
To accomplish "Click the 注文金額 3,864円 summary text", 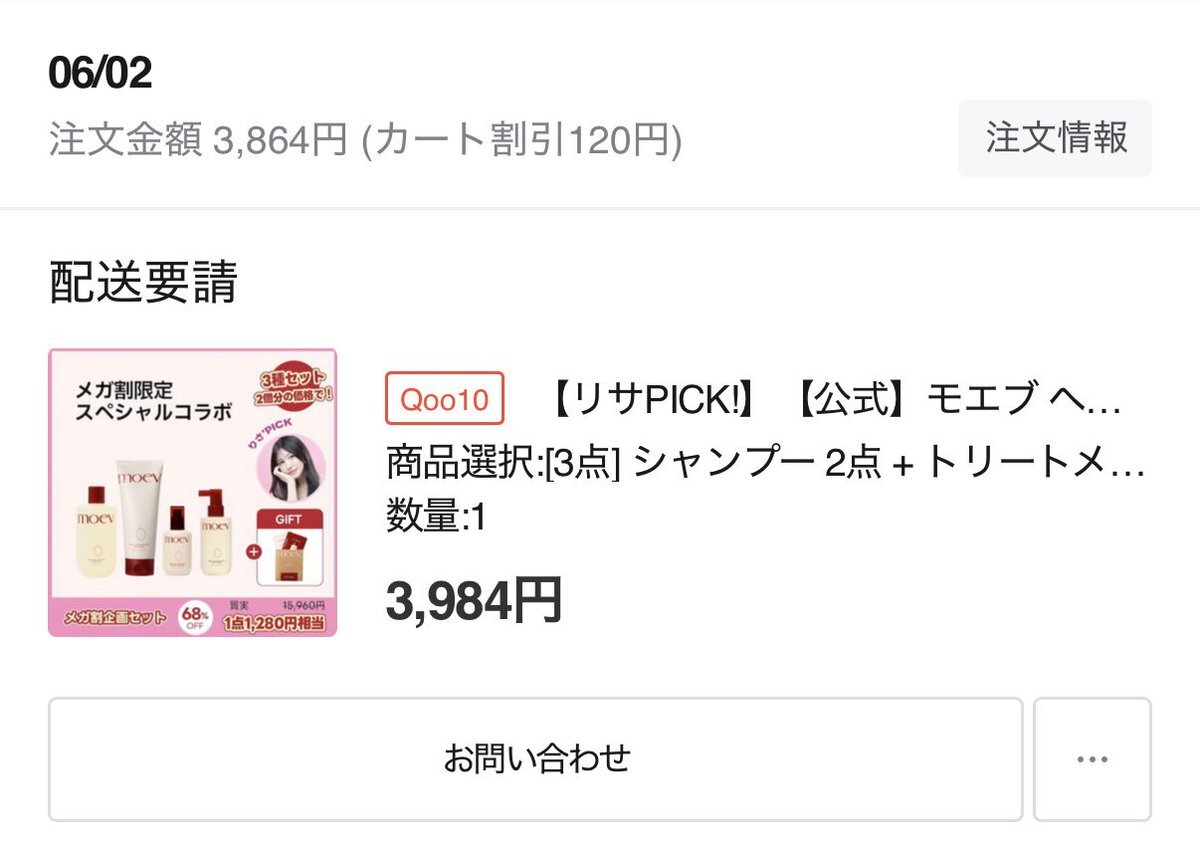I will pyautogui.click(x=198, y=140).
